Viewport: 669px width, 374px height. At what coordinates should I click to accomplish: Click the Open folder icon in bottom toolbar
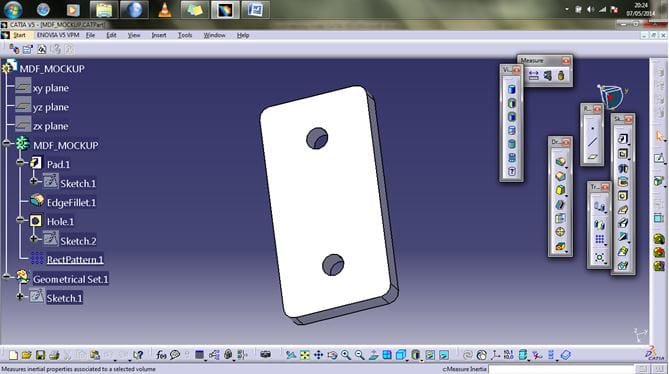pyautogui.click(x=26, y=355)
